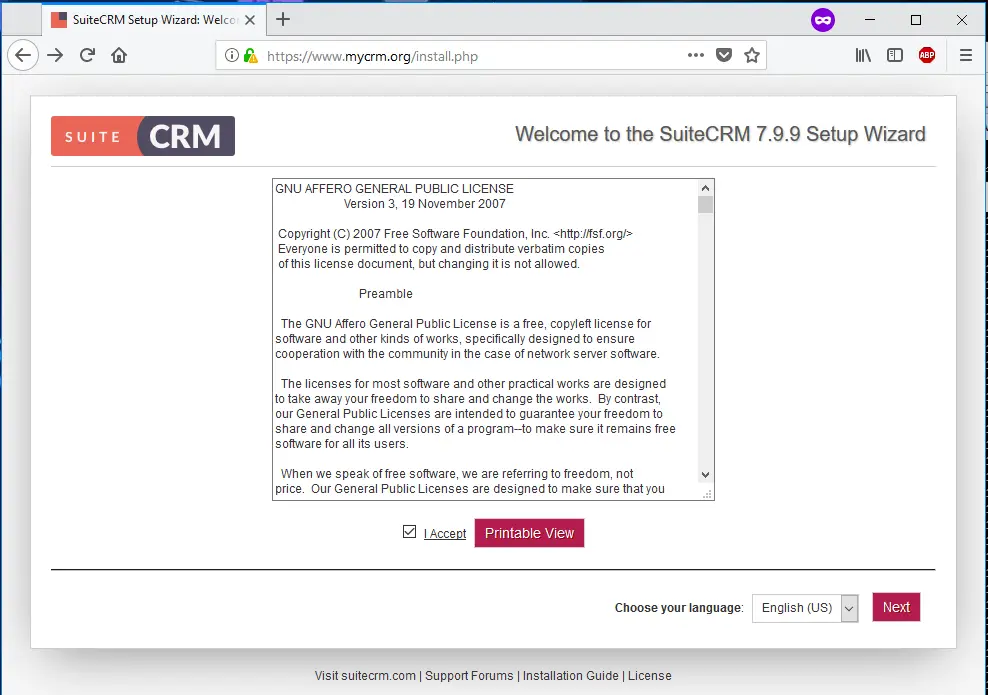988x695 pixels.
Task: Click the Welcome to the SuiteCRM 7.9.9 Setup Wizard title
Action: pos(720,134)
